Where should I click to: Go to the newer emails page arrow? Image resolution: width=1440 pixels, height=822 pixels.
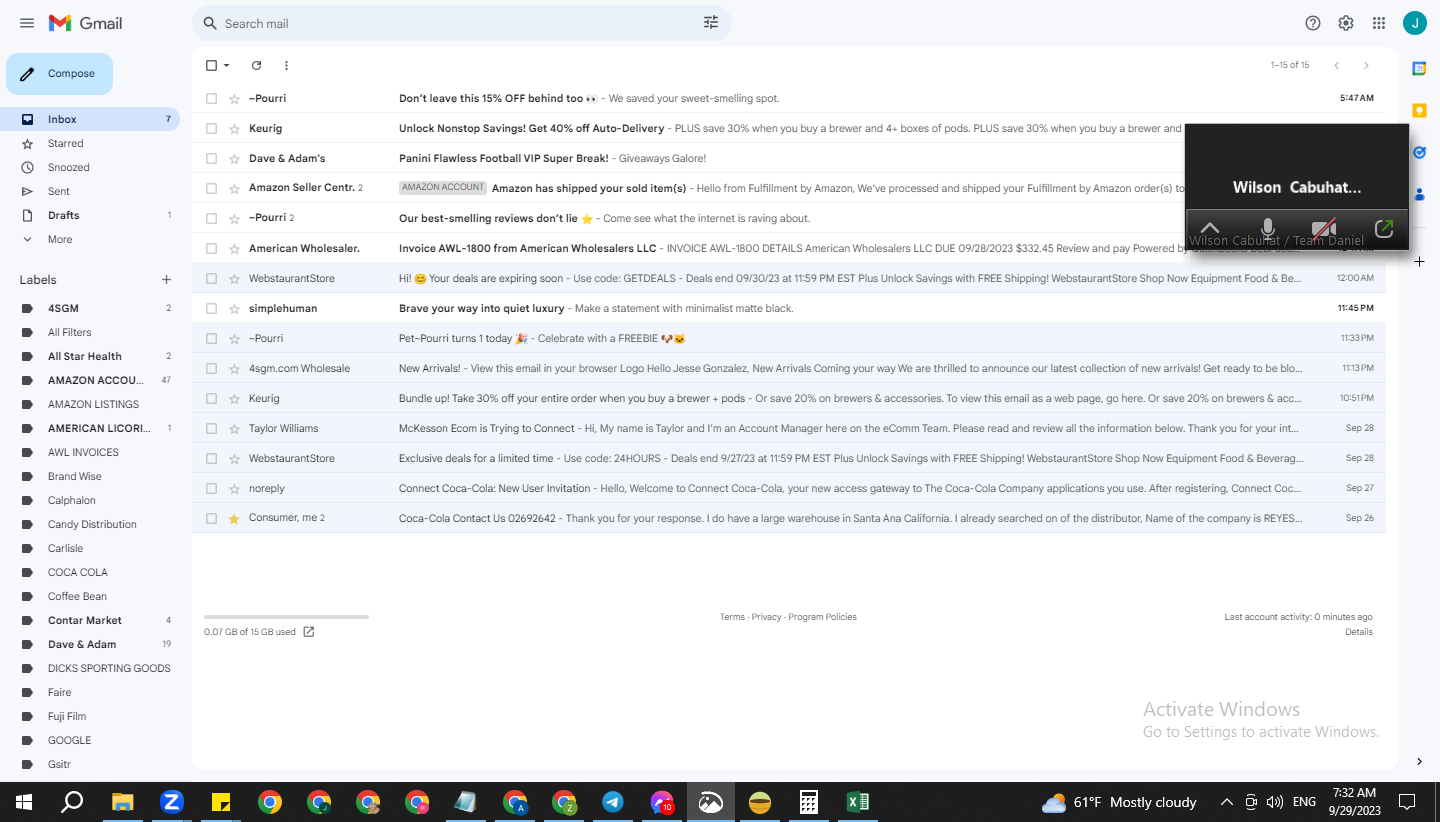(x=1336, y=65)
